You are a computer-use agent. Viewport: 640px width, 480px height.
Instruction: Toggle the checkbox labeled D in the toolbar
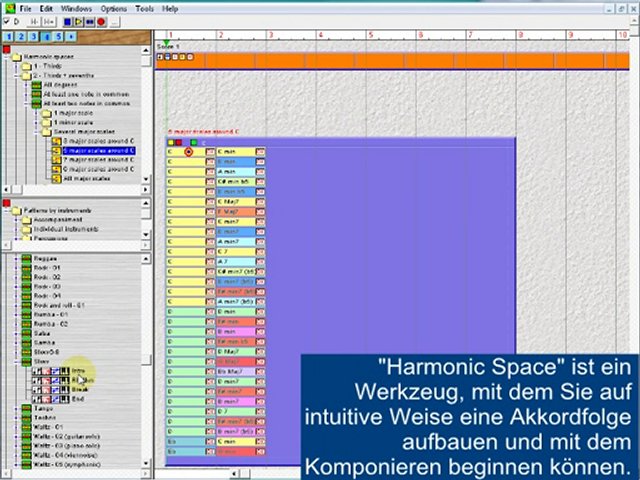7,21
